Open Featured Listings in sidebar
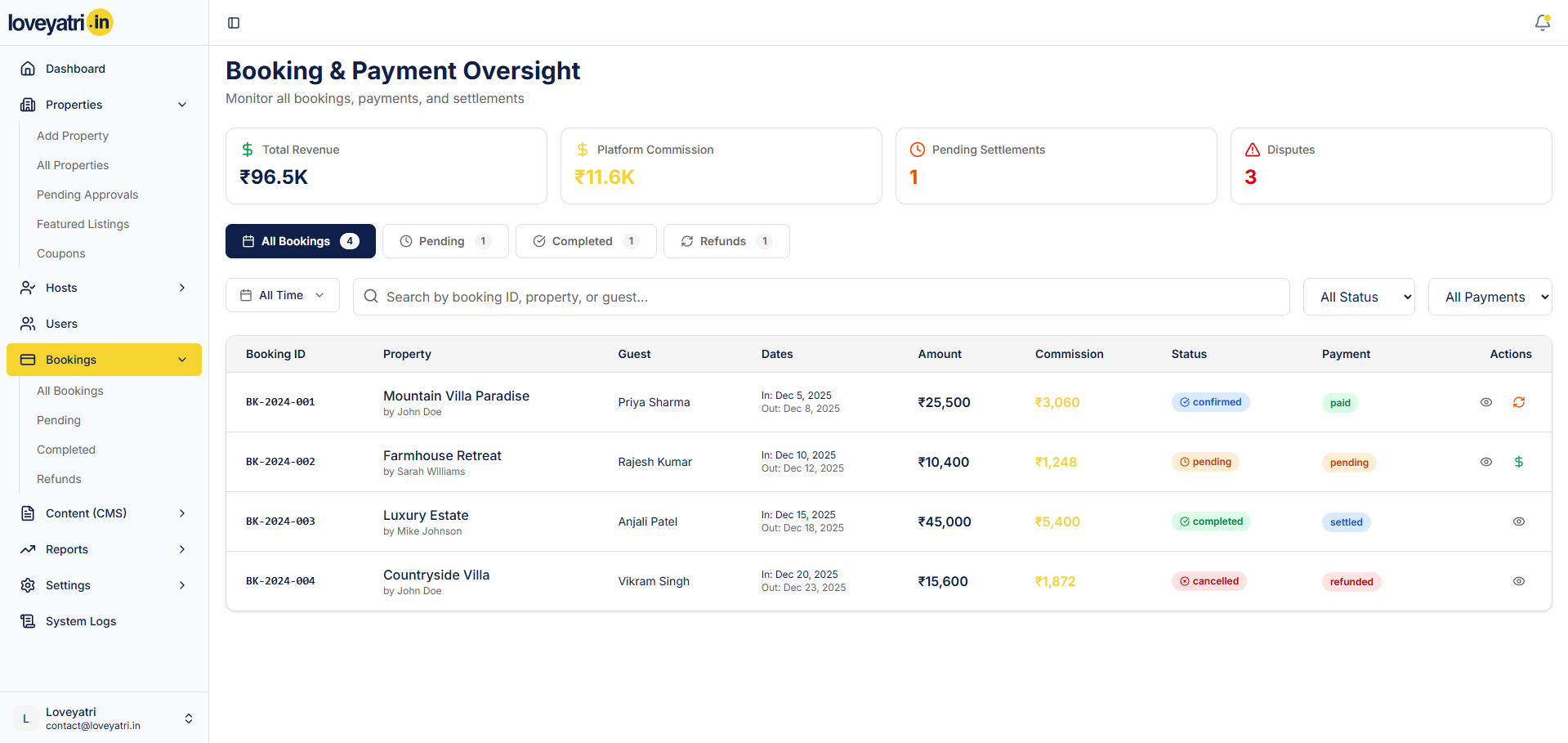1568x743 pixels. coord(83,224)
